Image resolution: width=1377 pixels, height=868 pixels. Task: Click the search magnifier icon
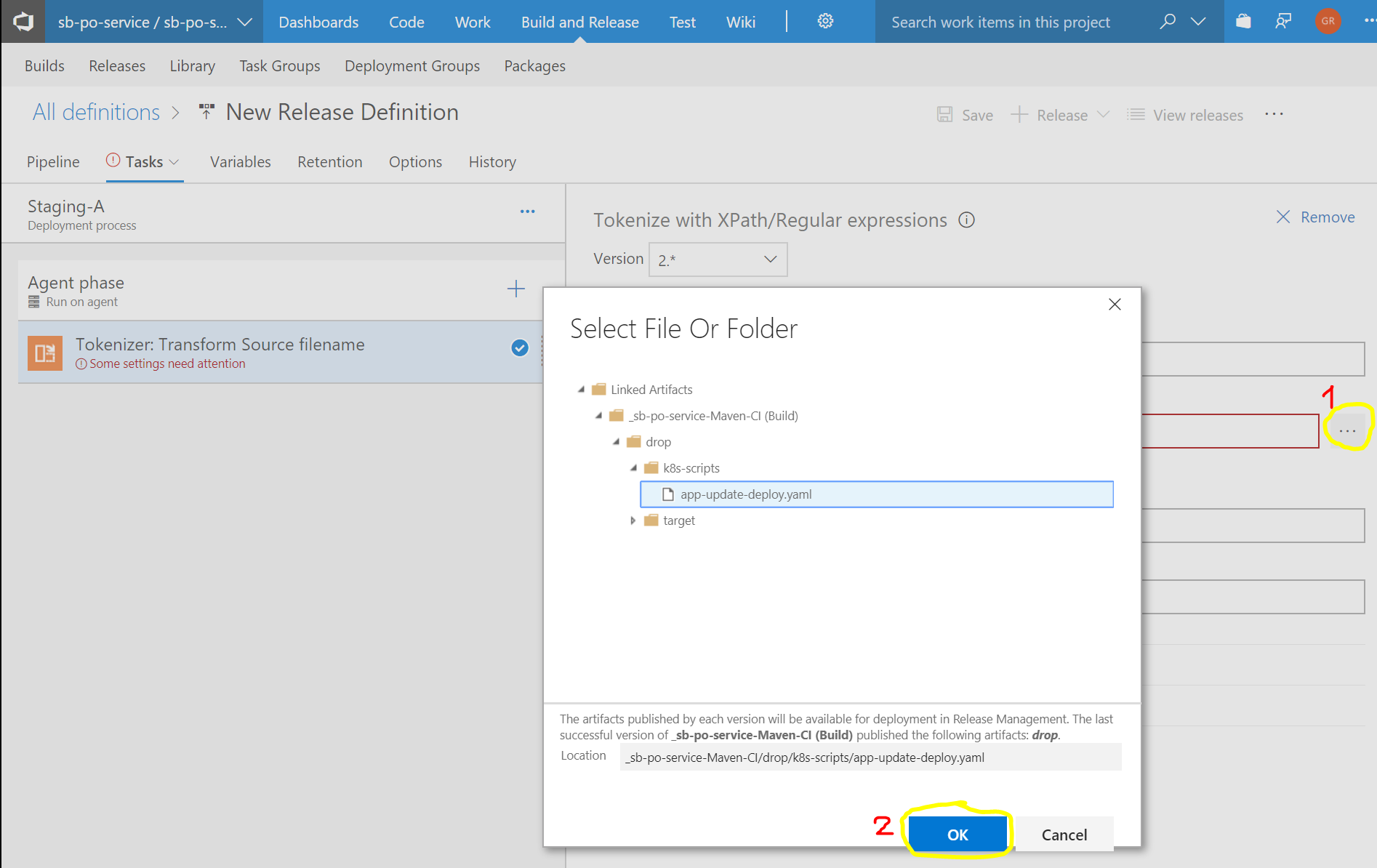[x=1168, y=21]
